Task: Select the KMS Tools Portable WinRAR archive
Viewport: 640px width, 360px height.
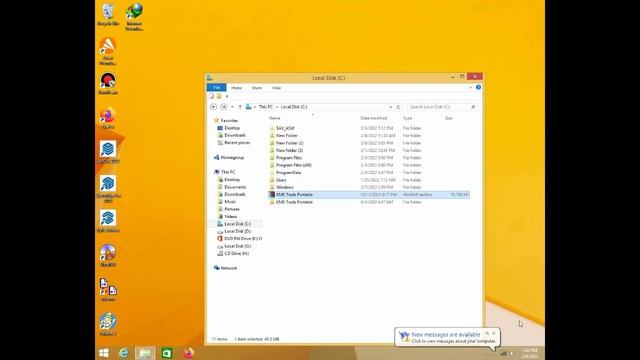Action: pos(369,194)
